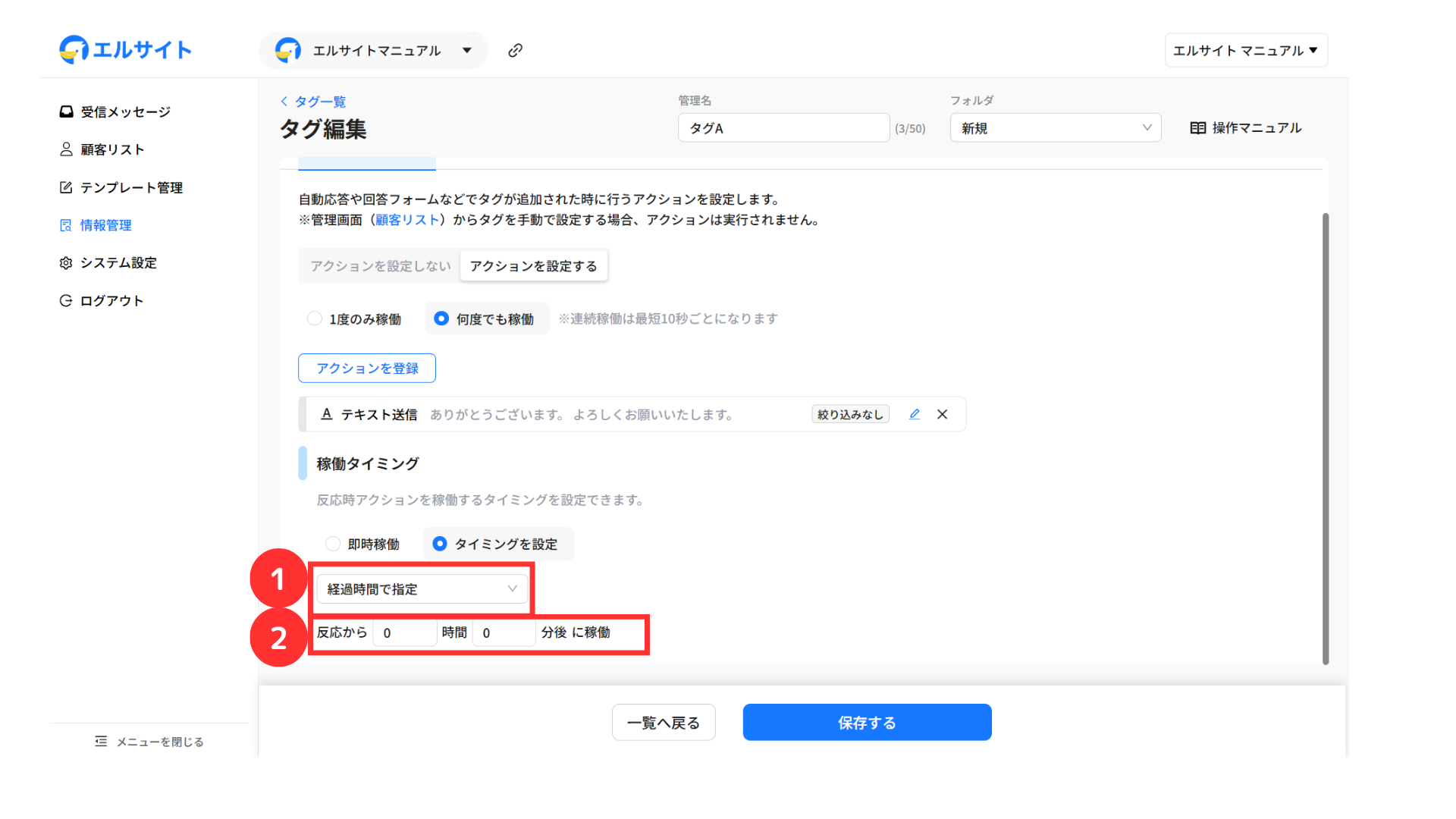Click the 受信メッセージ inbox icon
The image size is (1456, 819).
(x=67, y=111)
